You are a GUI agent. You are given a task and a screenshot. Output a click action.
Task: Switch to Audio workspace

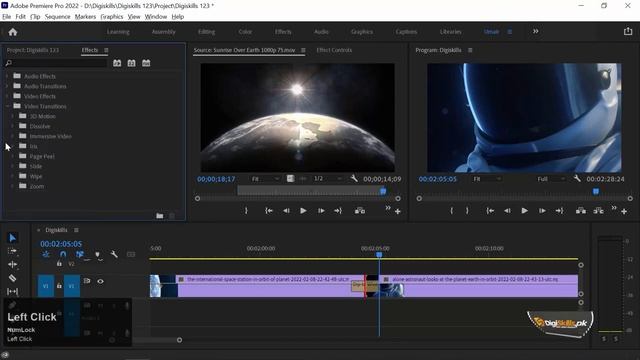pyautogui.click(x=321, y=31)
